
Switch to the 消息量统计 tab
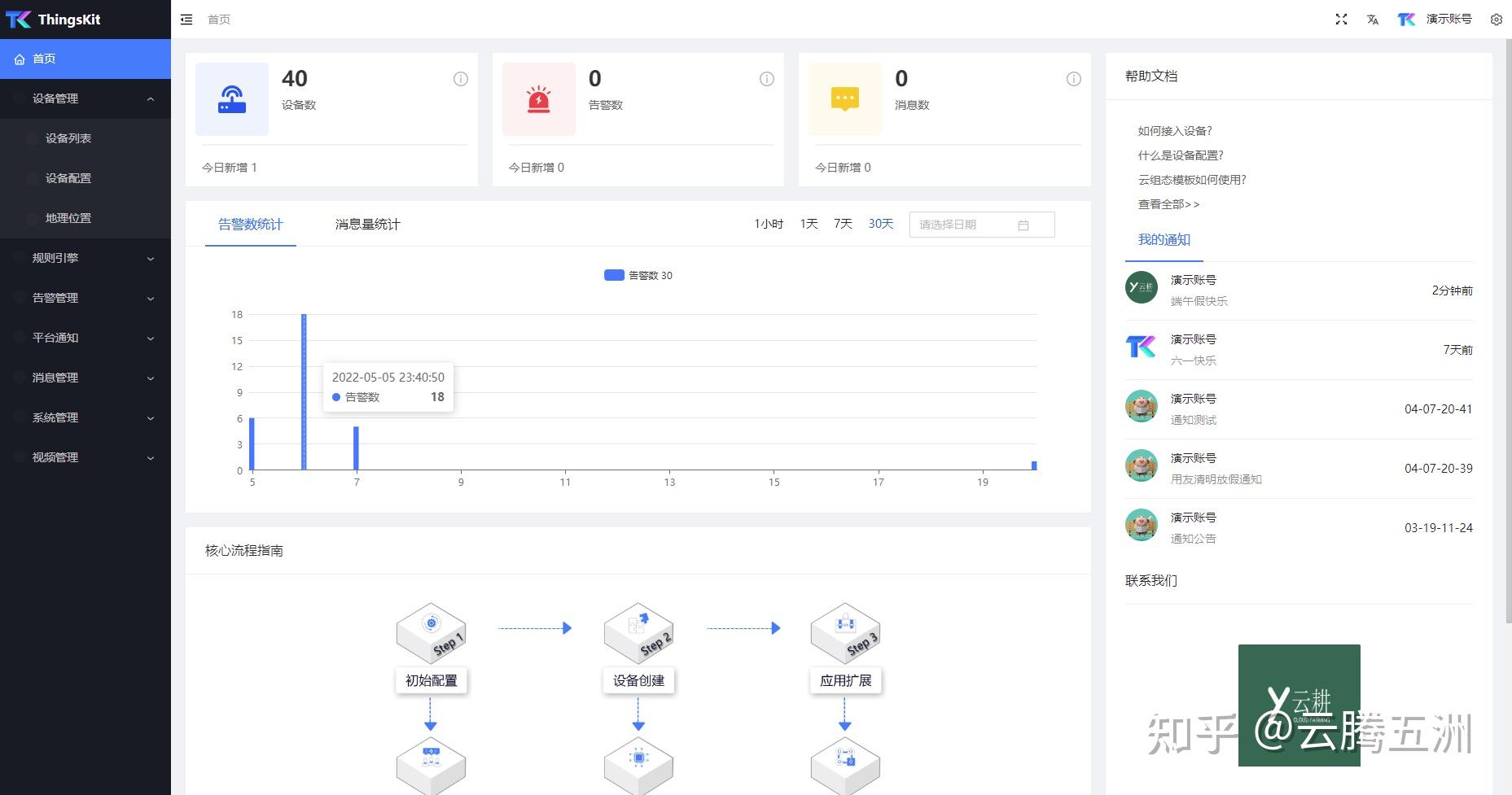pos(367,225)
